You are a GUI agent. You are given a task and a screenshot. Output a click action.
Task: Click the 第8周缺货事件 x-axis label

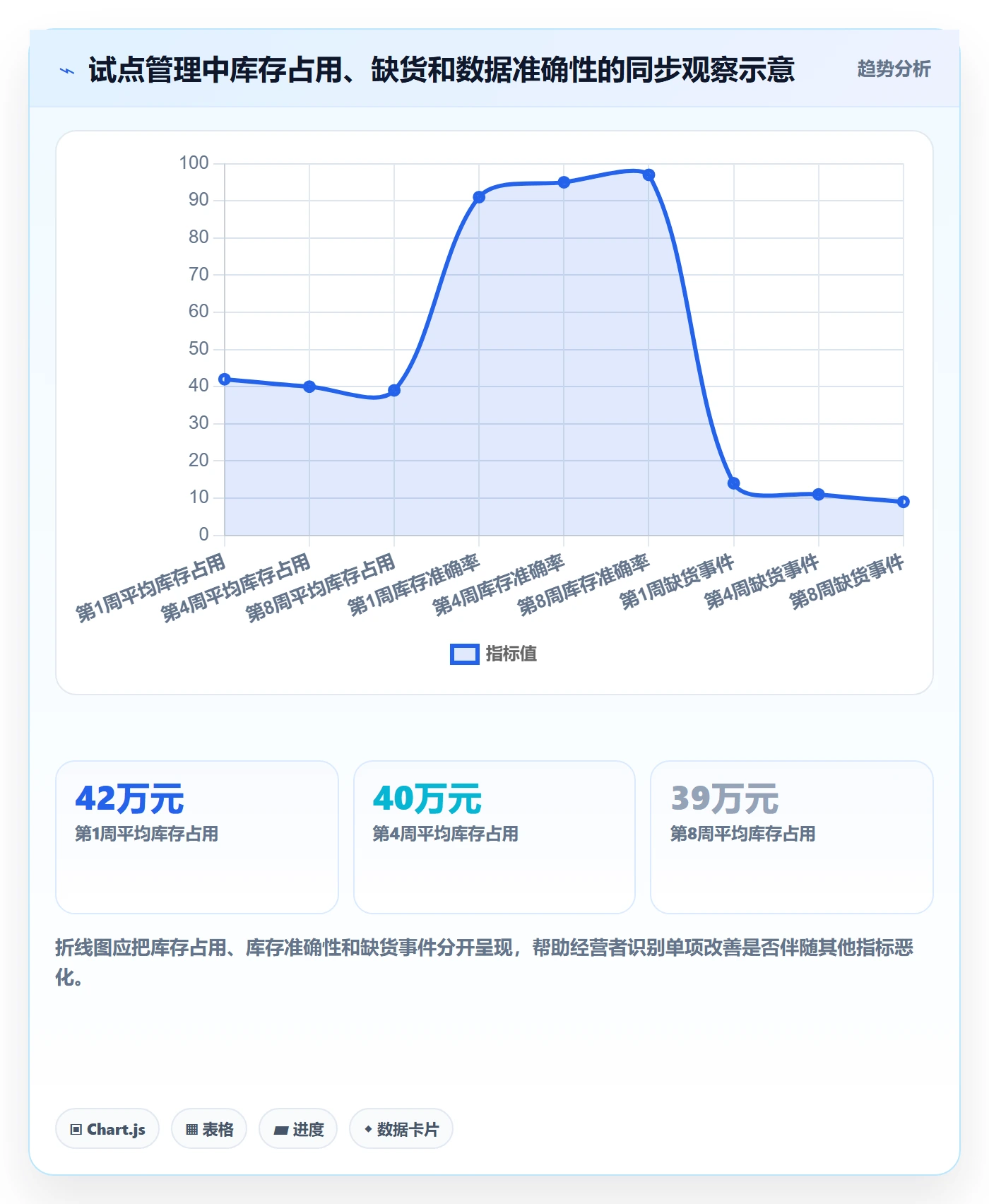847,582
